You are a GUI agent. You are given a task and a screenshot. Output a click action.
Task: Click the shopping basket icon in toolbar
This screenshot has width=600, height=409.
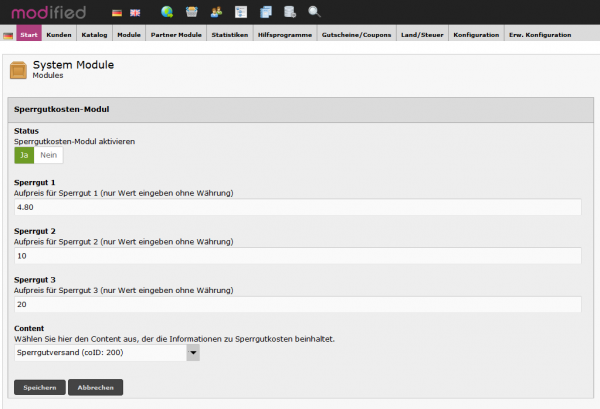[x=191, y=12]
